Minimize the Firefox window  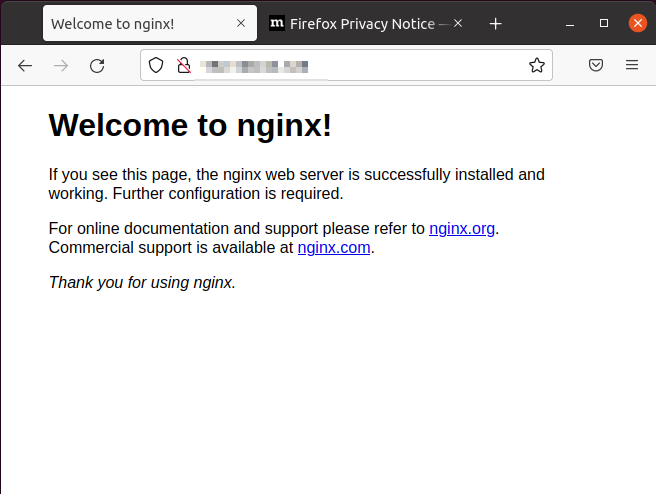click(x=570, y=24)
